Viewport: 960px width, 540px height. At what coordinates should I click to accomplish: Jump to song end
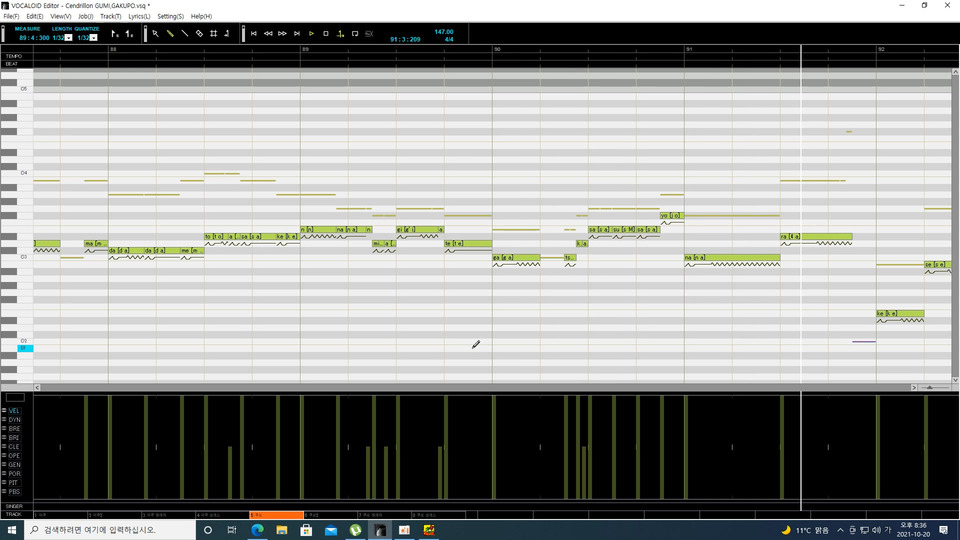297,34
